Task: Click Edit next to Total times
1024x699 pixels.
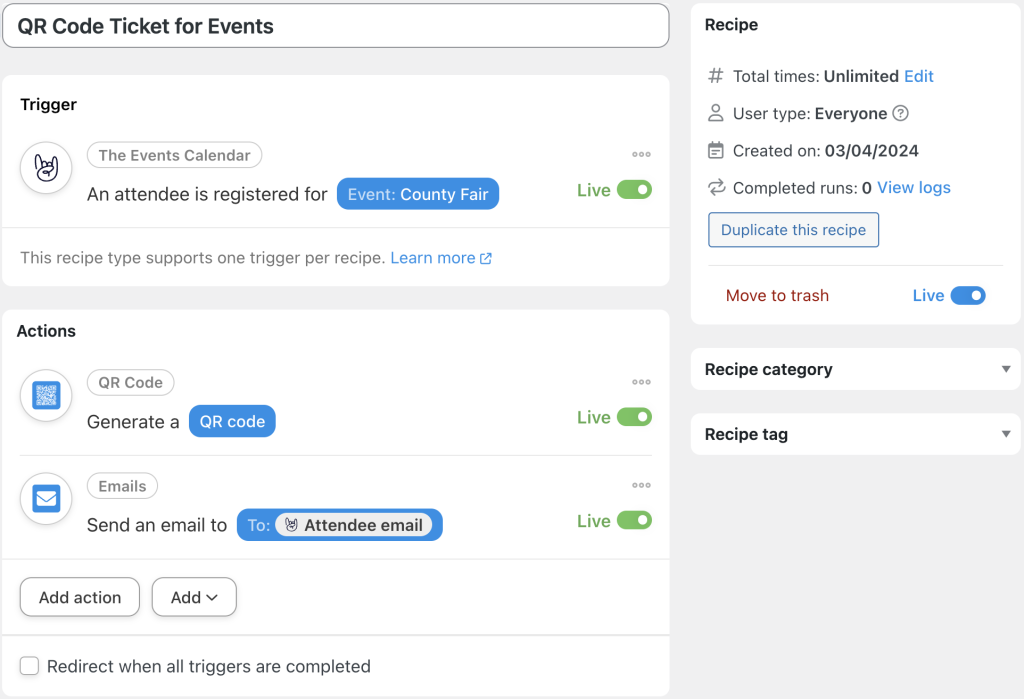Action: pos(918,76)
